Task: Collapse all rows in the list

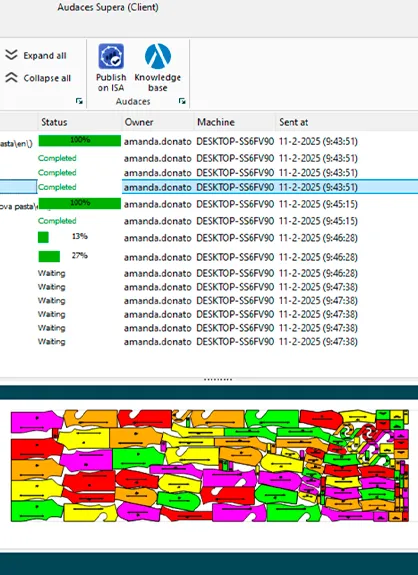Action: (38, 78)
